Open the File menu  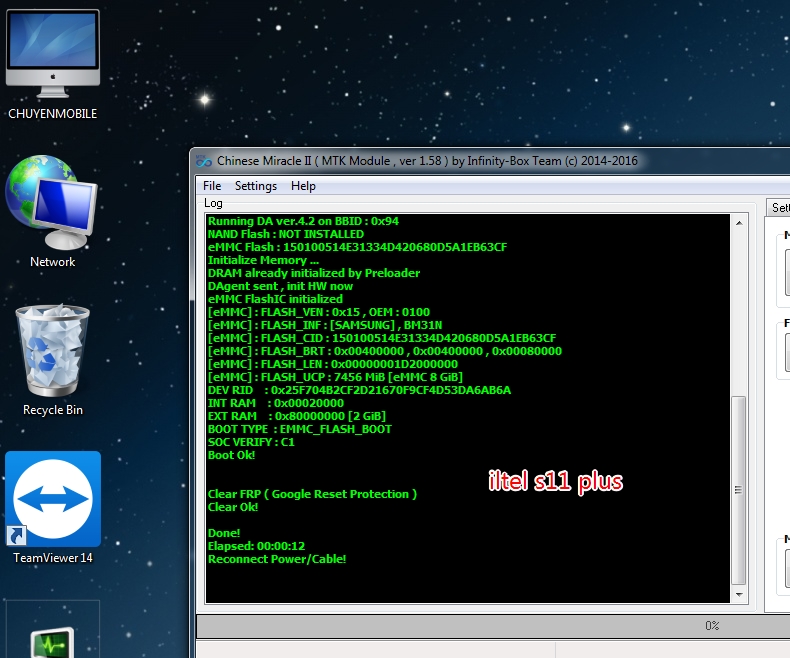coord(212,186)
